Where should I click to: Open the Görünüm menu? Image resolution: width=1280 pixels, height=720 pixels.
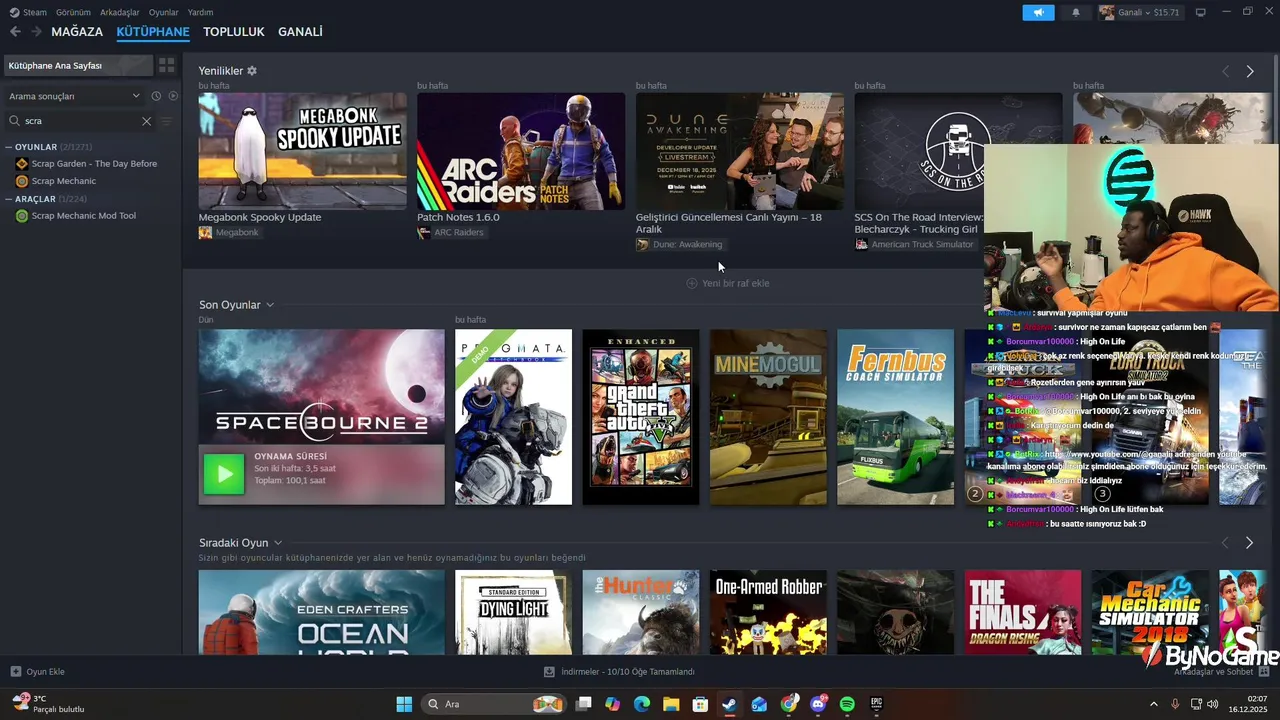click(x=73, y=12)
